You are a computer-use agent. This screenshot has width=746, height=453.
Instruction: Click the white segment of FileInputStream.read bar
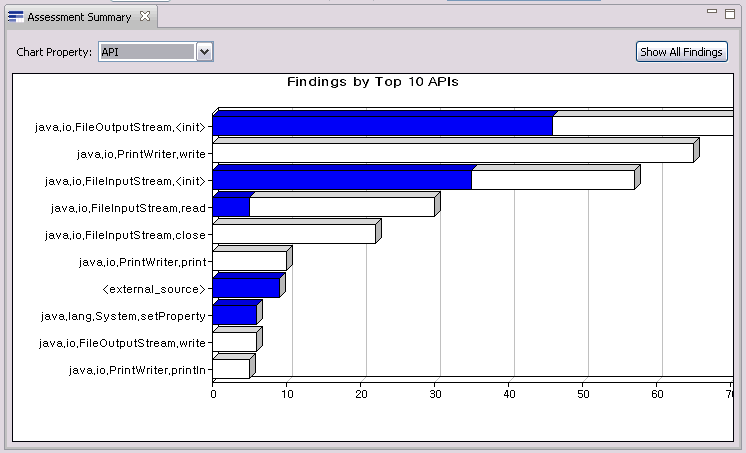coord(342,207)
